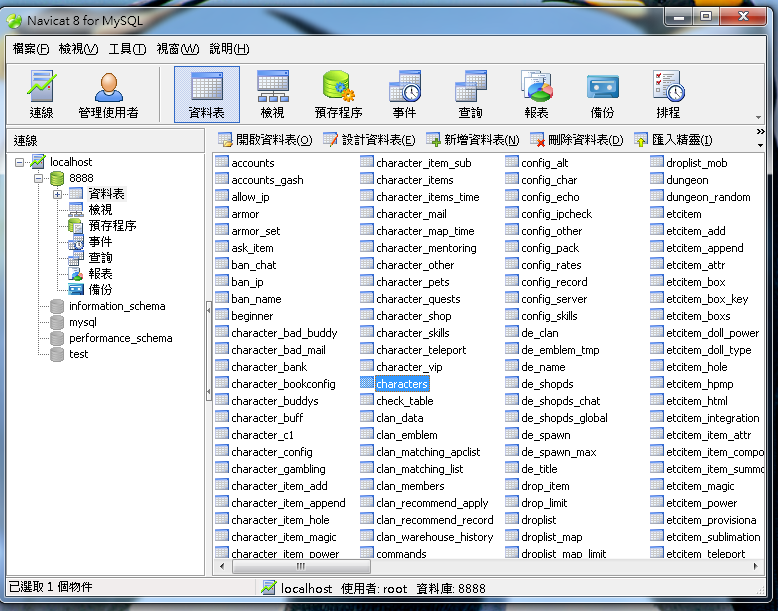
Task: Open the 預存程序 stored procedures icon
Action: (338, 94)
